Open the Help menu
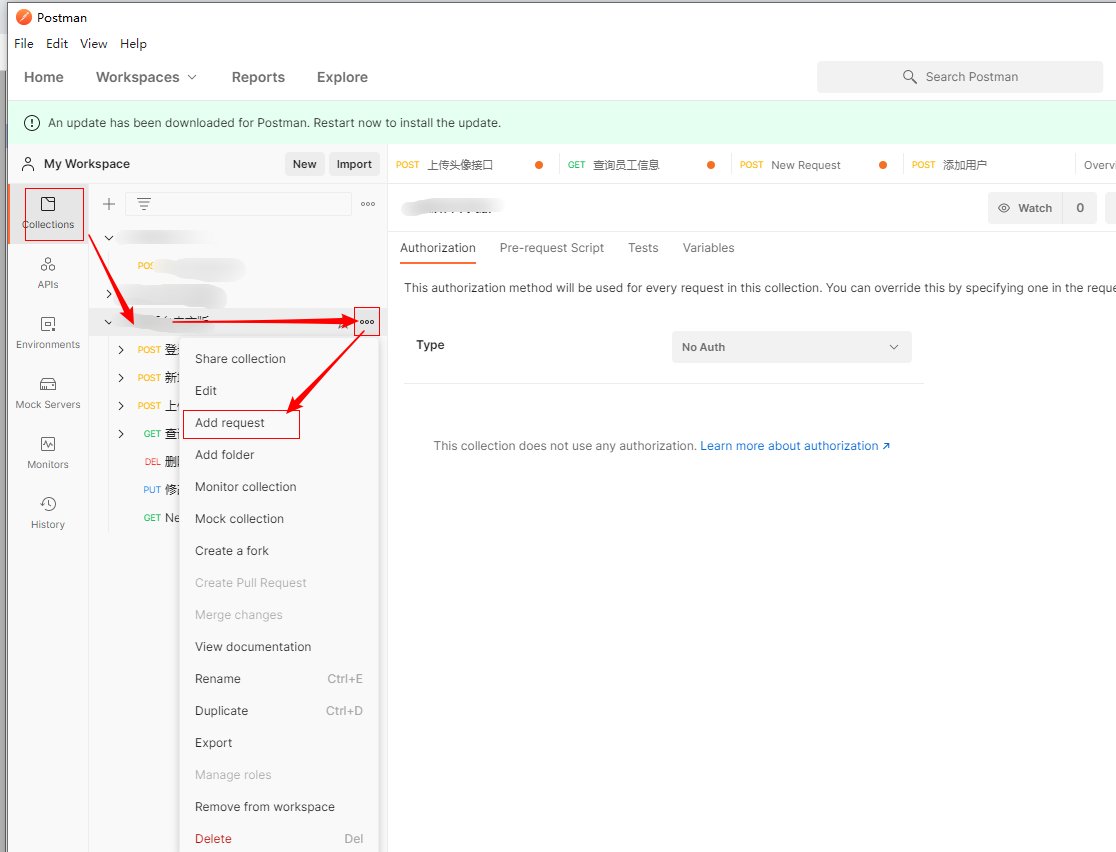Viewport: 1116px width, 852px height. pyautogui.click(x=133, y=43)
